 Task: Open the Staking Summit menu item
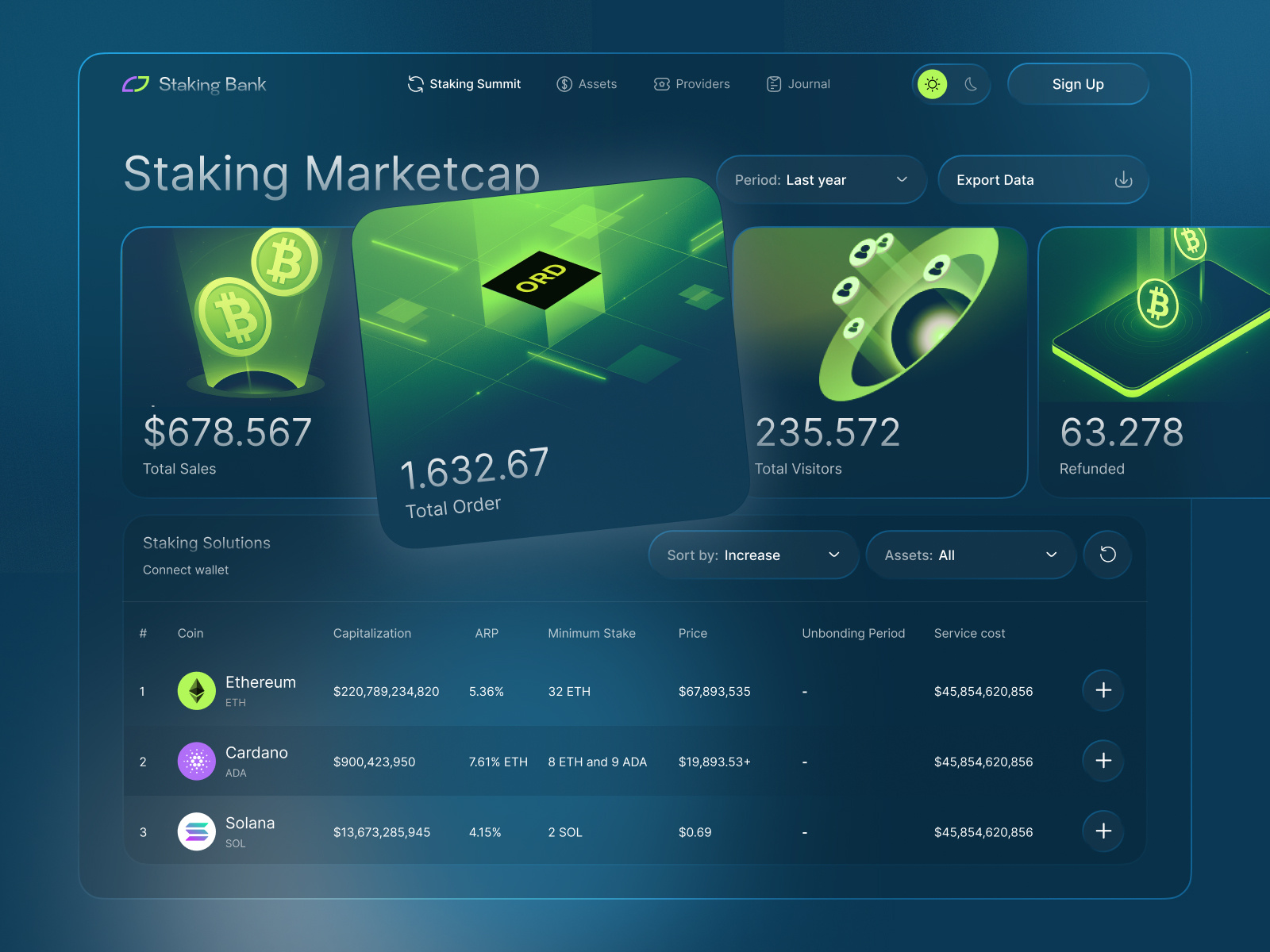tap(464, 83)
